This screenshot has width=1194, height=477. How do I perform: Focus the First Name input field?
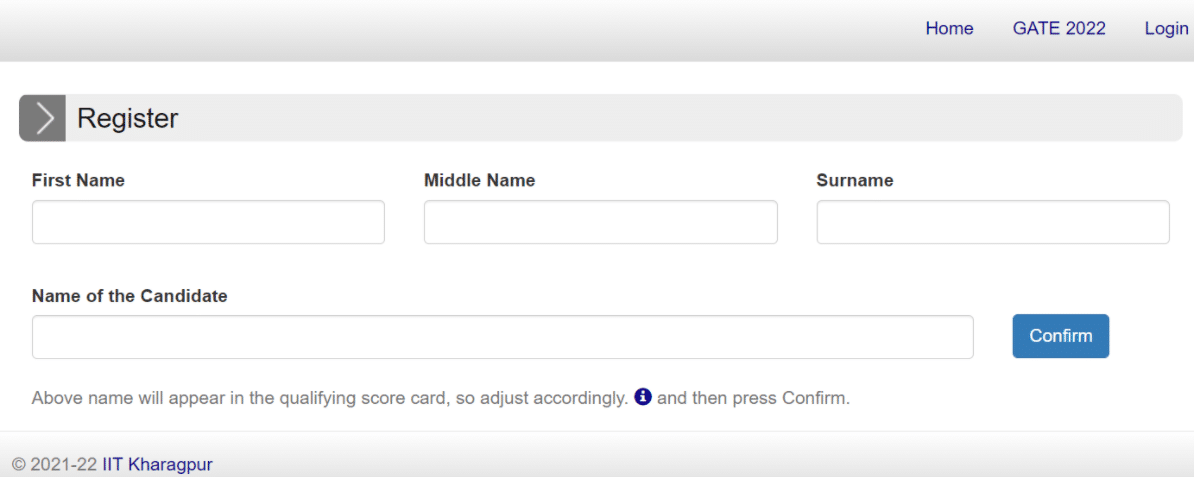(x=208, y=222)
